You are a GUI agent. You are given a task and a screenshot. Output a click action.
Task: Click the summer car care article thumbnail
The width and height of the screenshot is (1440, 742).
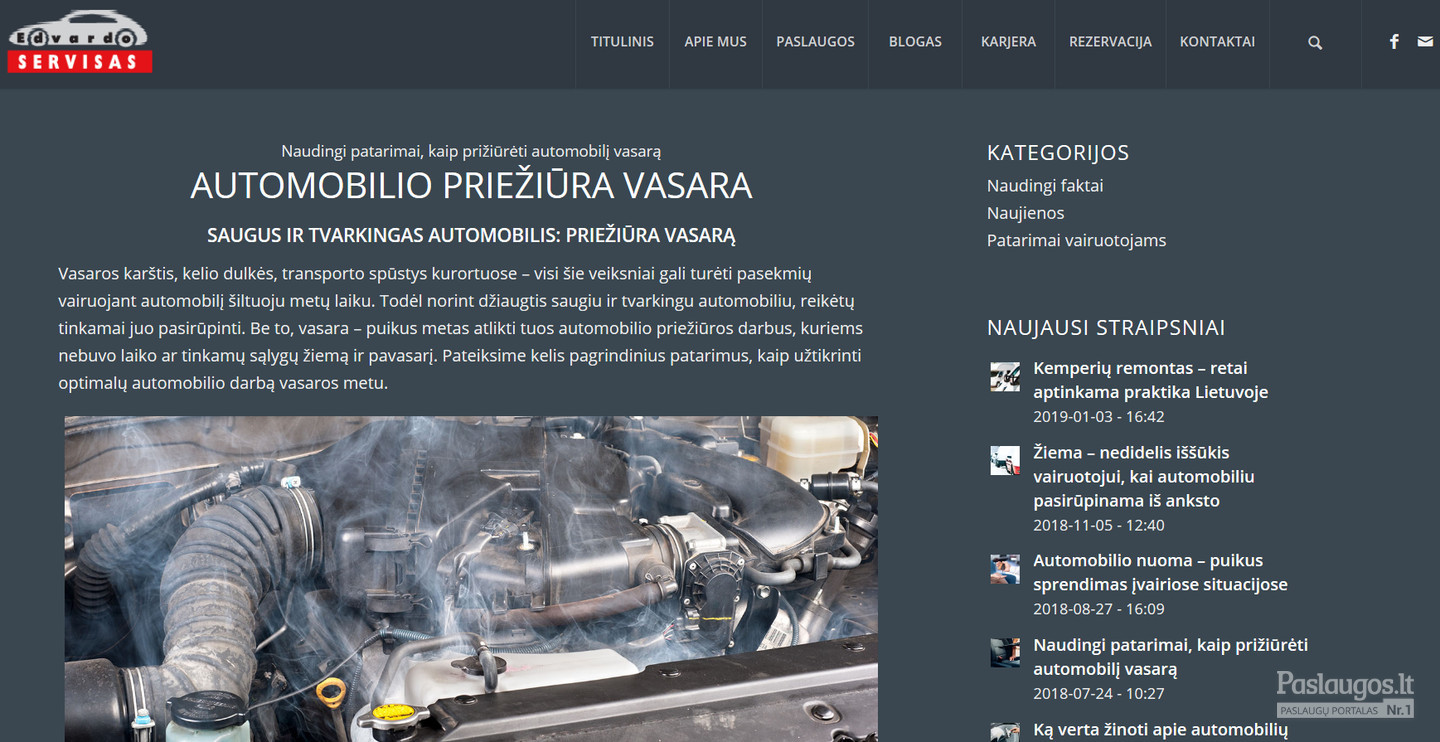(1005, 653)
